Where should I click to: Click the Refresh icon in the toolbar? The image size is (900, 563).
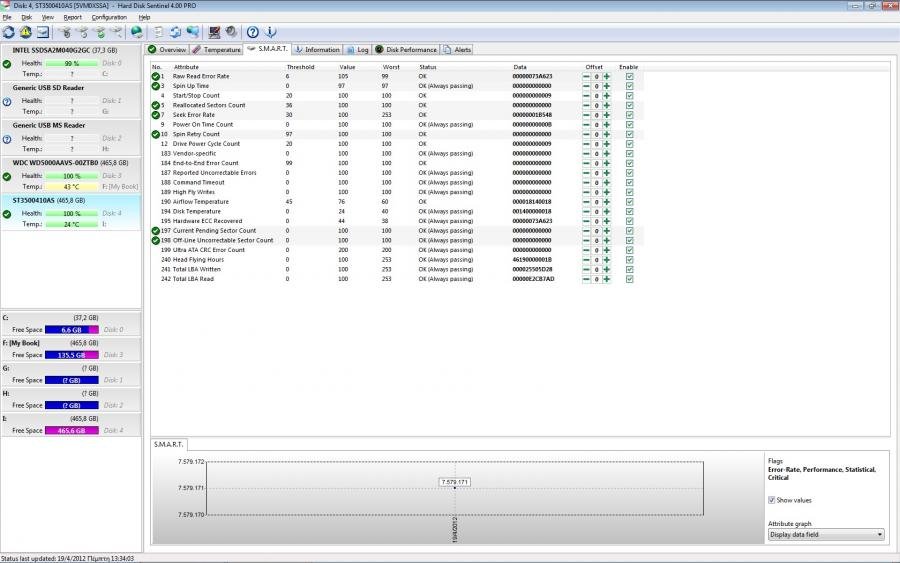(x=9, y=32)
